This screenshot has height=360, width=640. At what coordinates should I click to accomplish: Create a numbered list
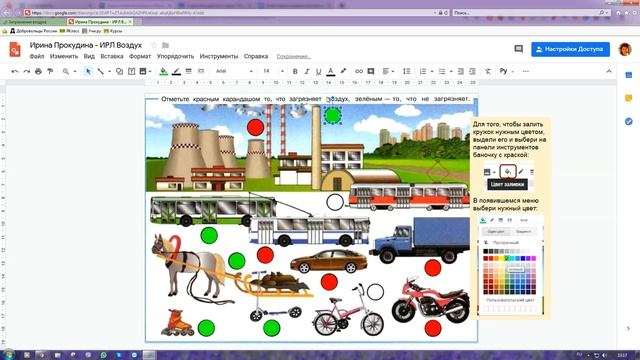click(423, 71)
